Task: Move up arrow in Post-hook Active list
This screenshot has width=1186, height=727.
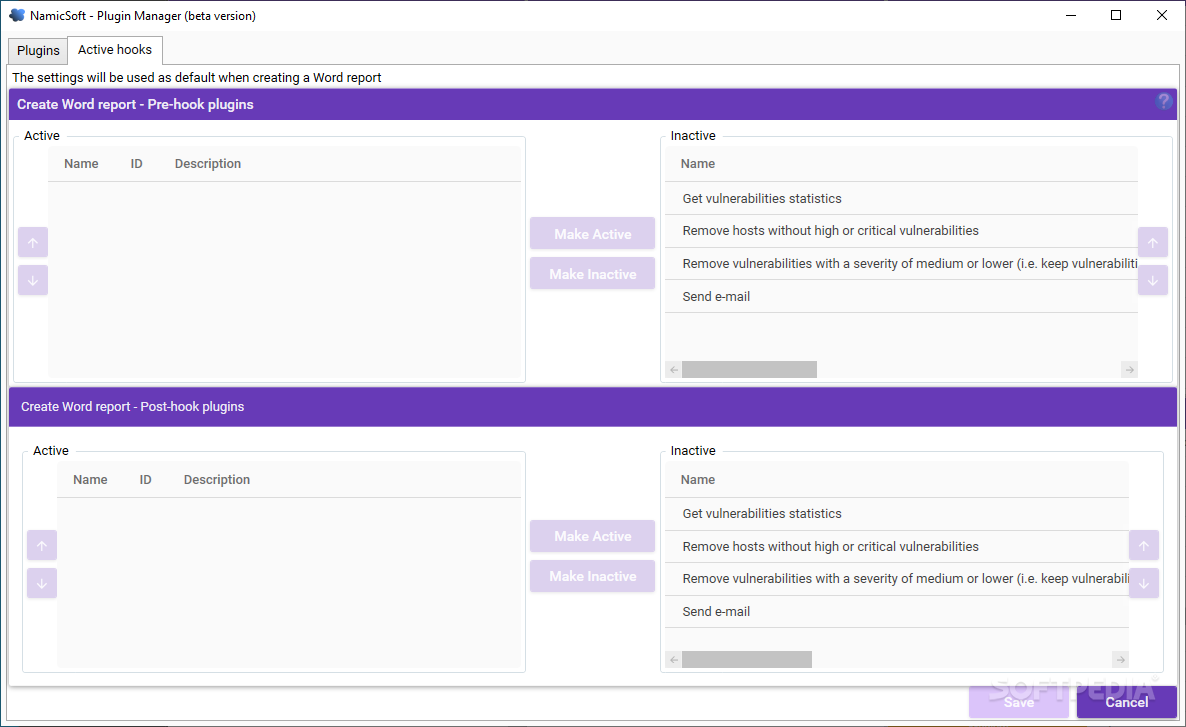Action: [x=42, y=545]
